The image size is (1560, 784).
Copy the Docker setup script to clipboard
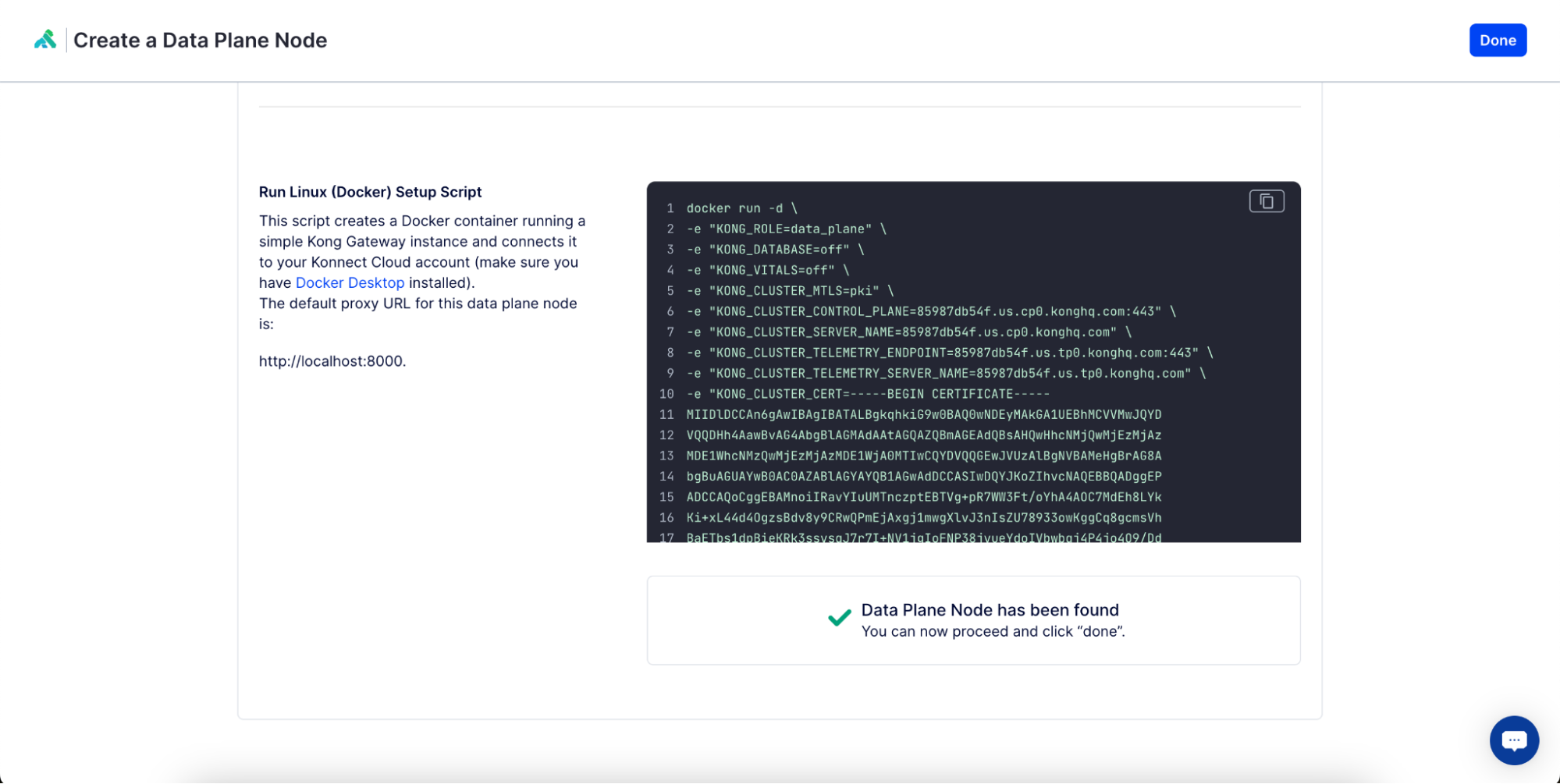(x=1266, y=200)
